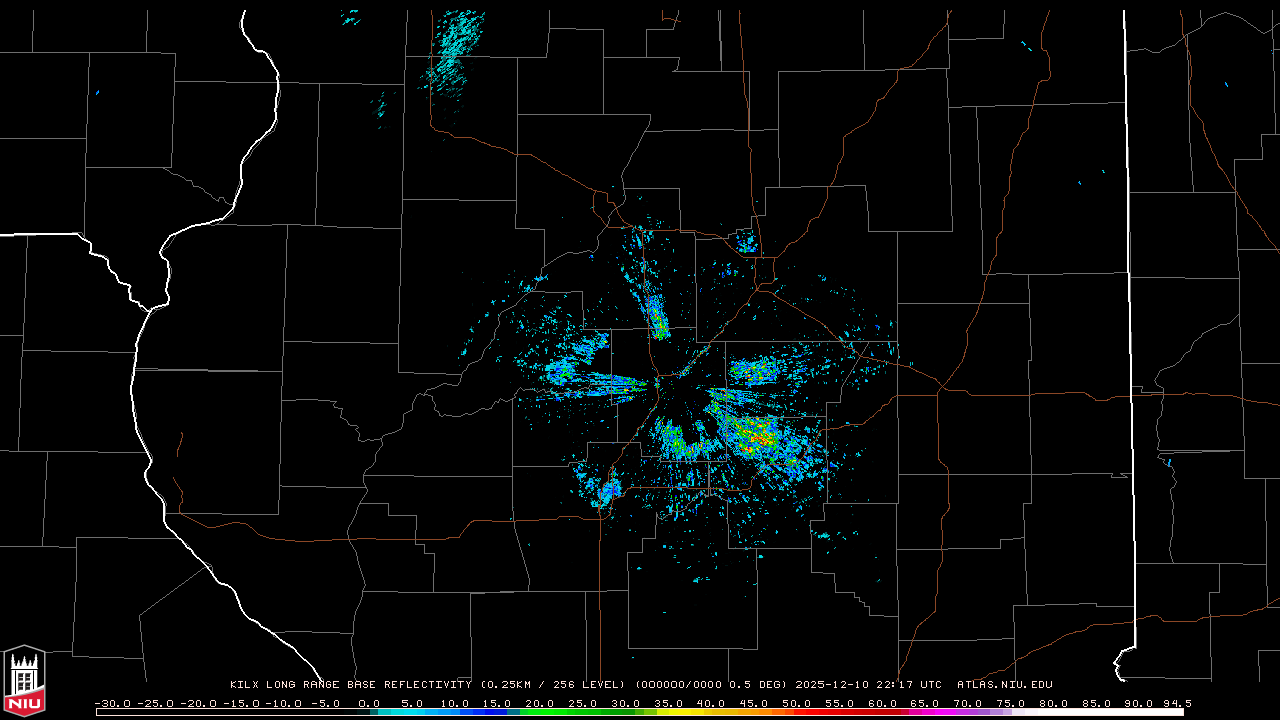1280x720 pixels.
Task: Click the 85.0 dBZ scale label
Action: pos(1097,703)
